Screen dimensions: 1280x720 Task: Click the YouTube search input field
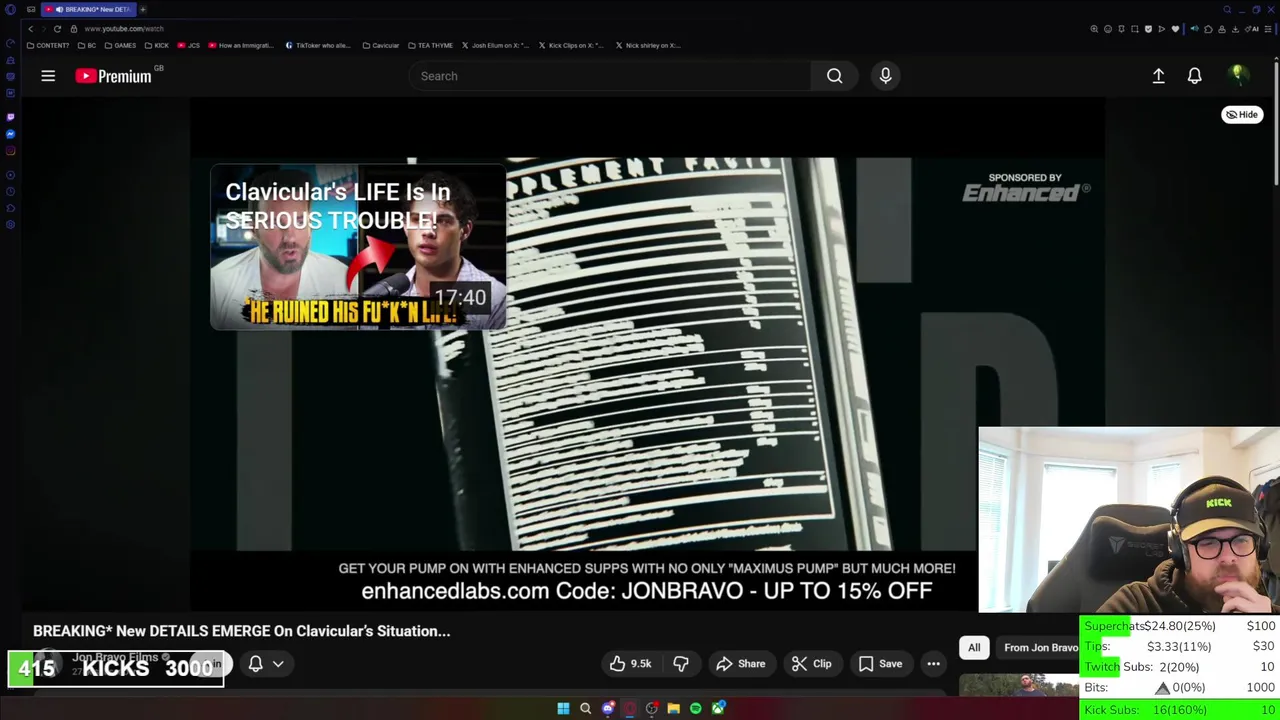tap(610, 76)
